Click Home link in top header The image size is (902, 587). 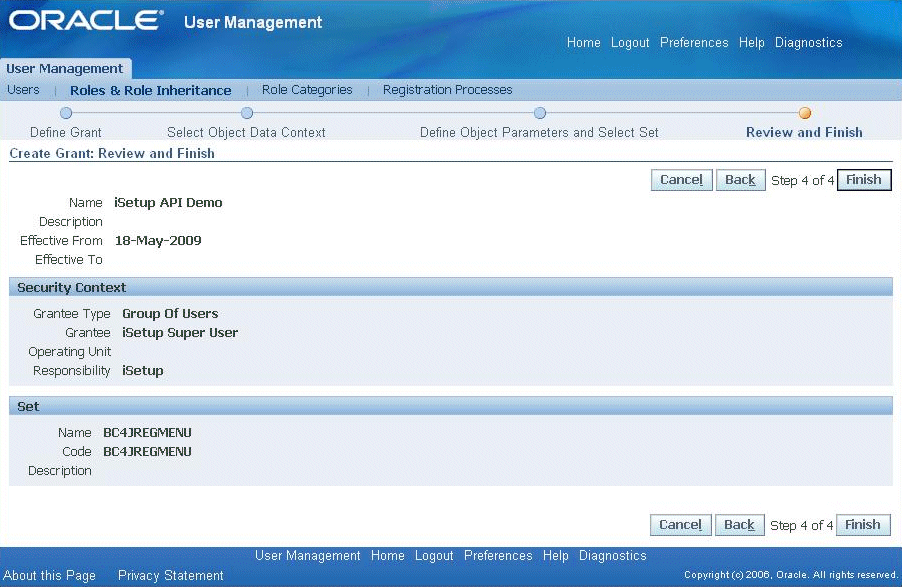[583, 43]
